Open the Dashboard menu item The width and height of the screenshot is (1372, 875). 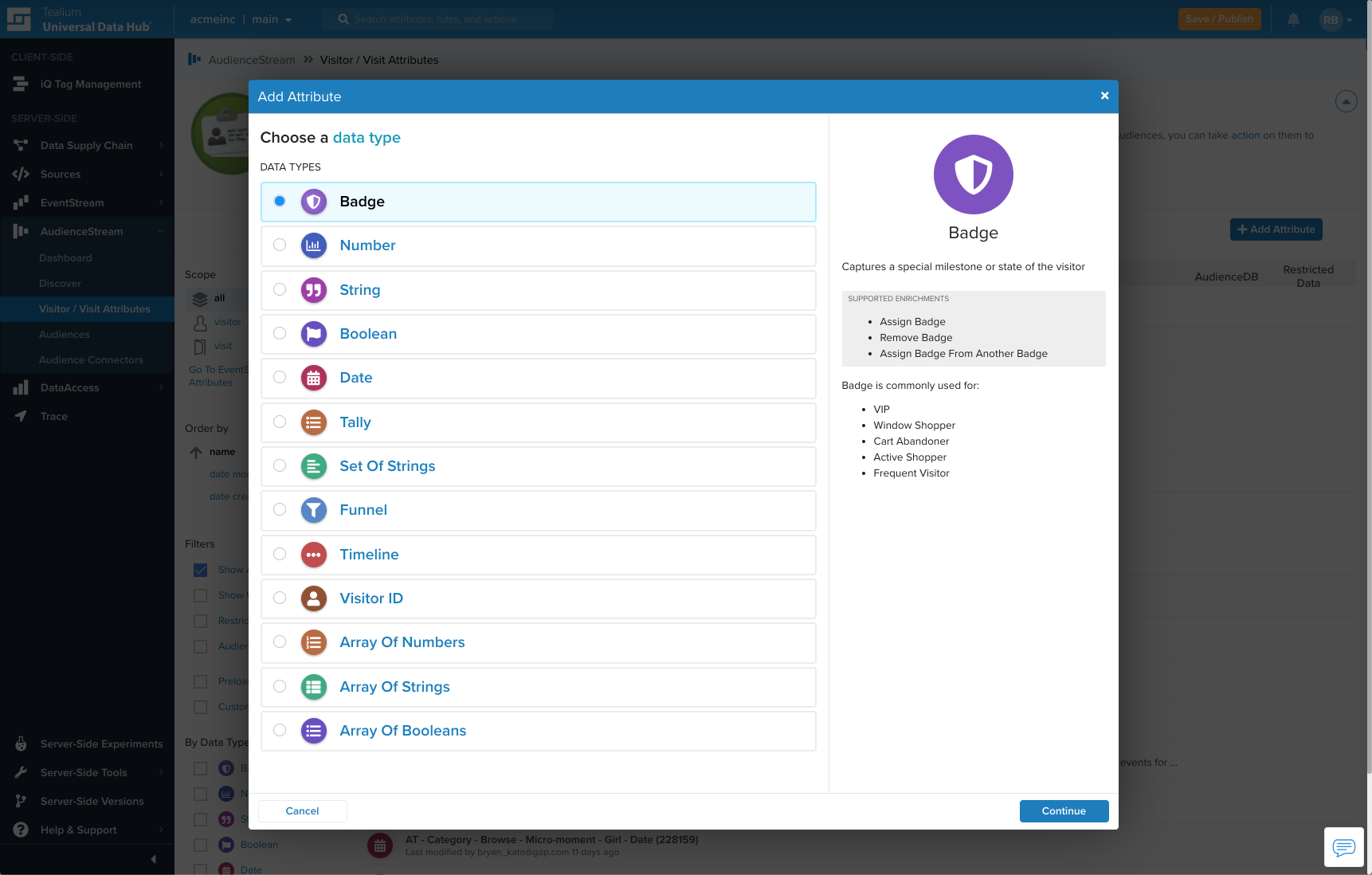(65, 257)
